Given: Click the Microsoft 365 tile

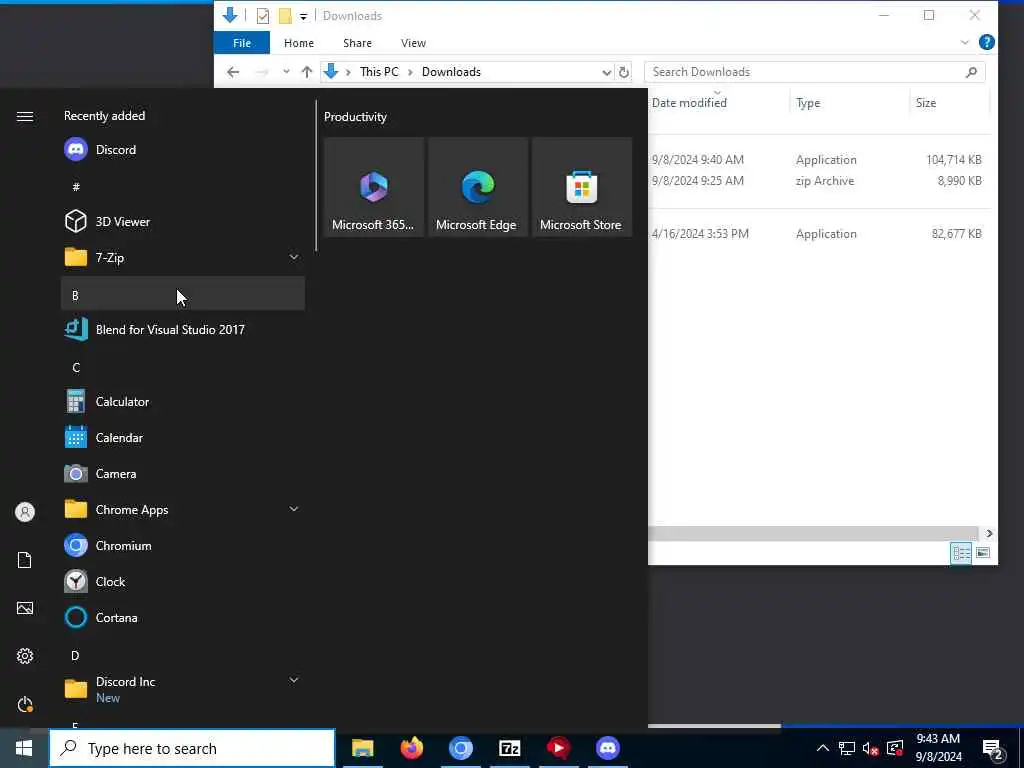Looking at the screenshot, I should [x=374, y=187].
